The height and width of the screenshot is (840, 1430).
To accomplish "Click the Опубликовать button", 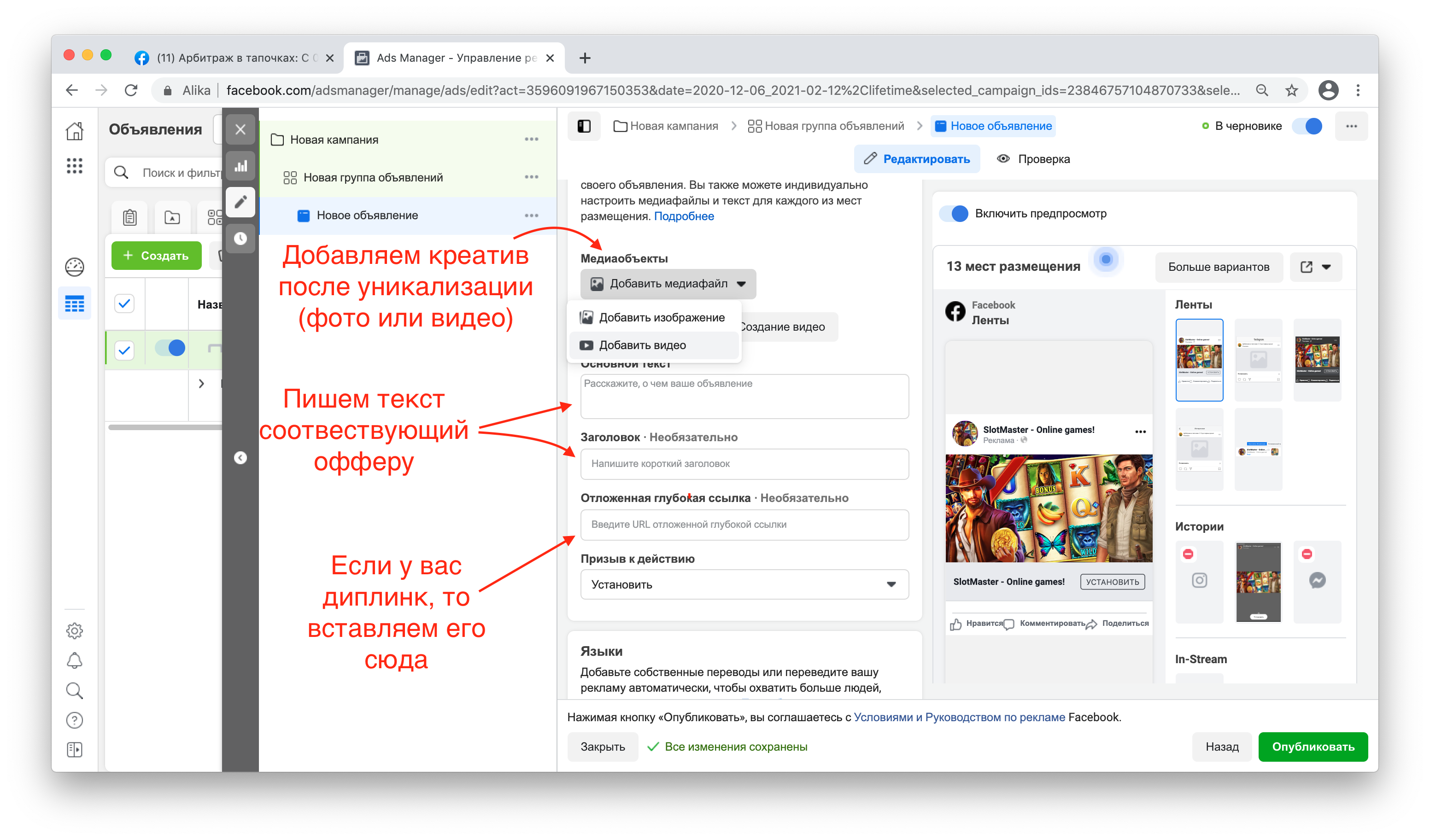I will click(1313, 747).
